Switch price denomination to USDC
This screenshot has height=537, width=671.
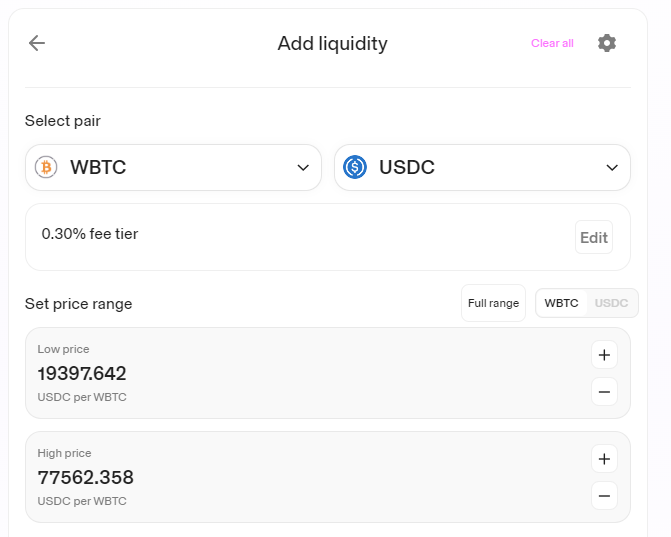(611, 303)
